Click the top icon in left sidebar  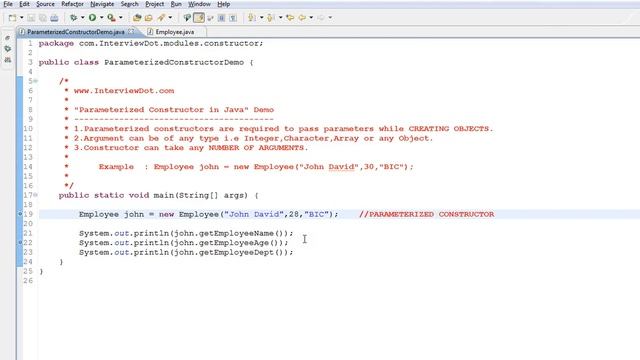[x=7, y=38]
